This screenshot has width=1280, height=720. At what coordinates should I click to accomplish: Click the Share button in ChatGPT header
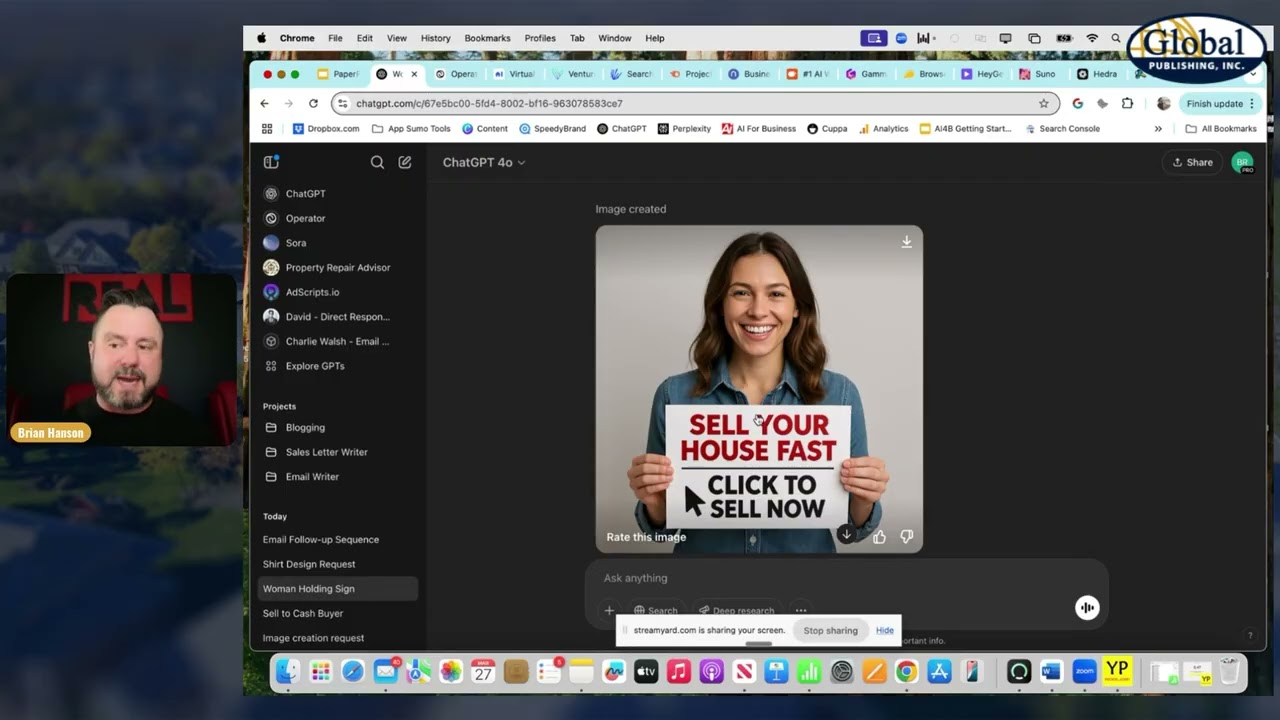coord(1192,162)
